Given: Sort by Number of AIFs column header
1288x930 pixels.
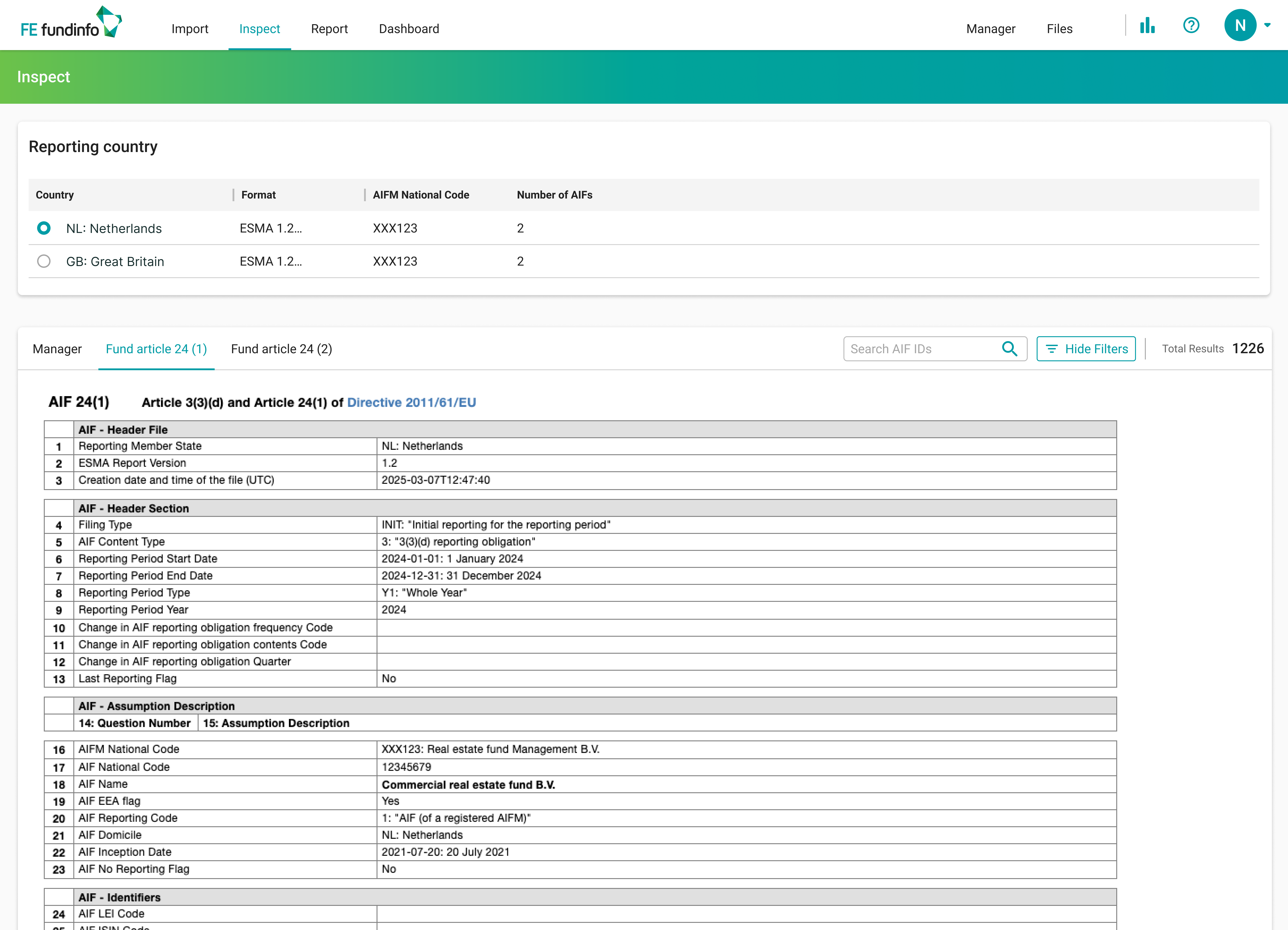Looking at the screenshot, I should click(554, 195).
